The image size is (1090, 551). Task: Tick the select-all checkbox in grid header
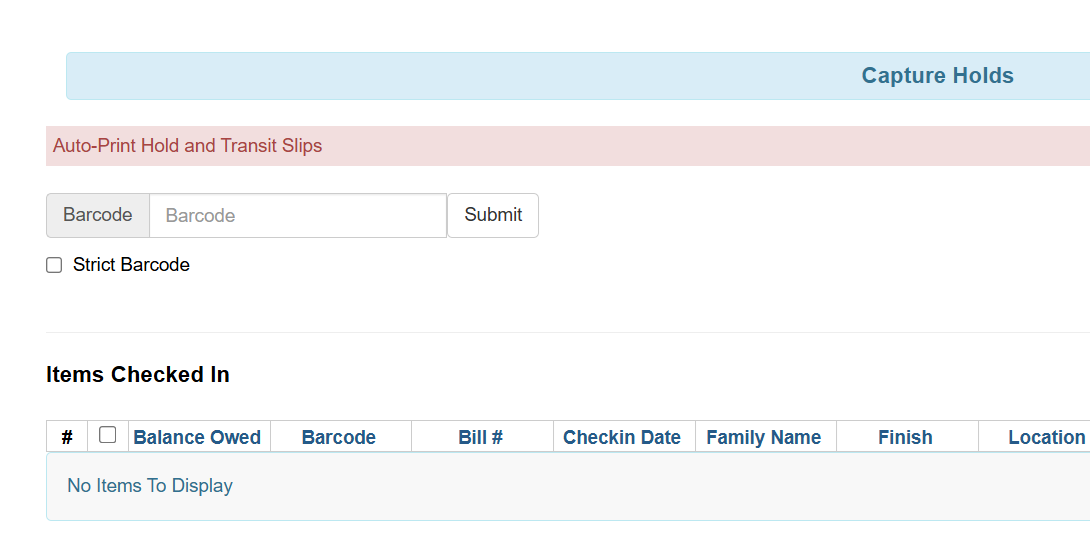point(108,435)
